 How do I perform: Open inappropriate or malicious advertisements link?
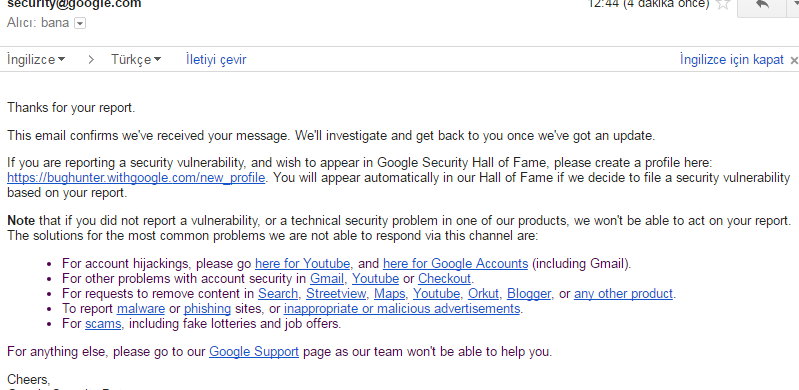click(402, 308)
